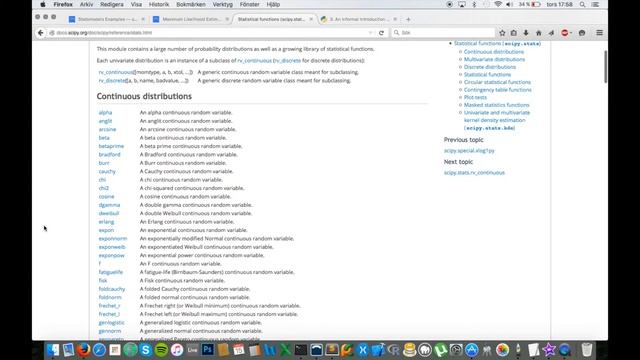The image size is (640, 360).
Task: Open the rv_discrete class link in table
Action: coord(112,81)
